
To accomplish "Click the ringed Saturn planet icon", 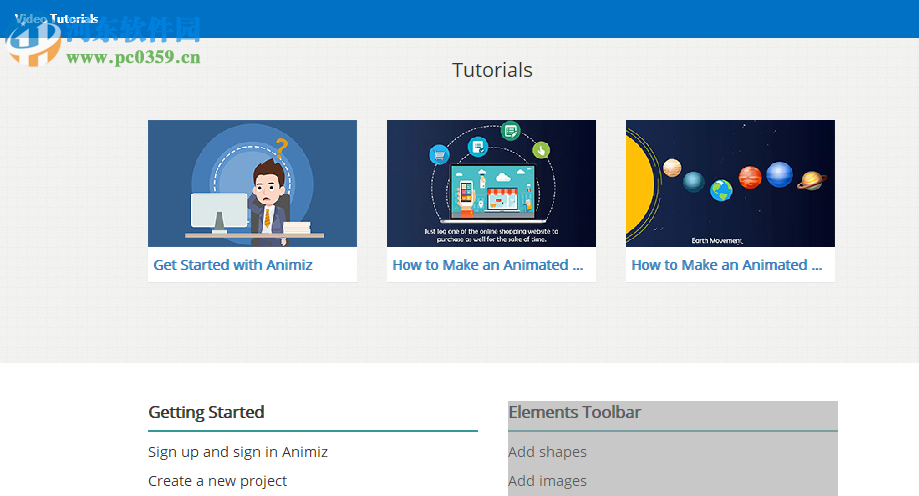I will click(x=811, y=180).
